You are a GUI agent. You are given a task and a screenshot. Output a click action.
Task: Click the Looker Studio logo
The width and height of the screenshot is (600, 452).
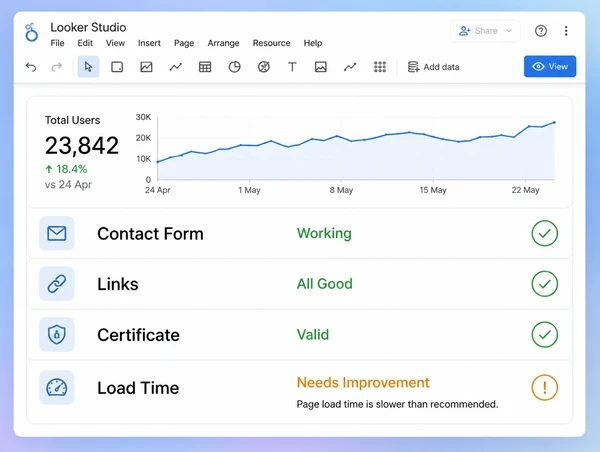pos(31,32)
